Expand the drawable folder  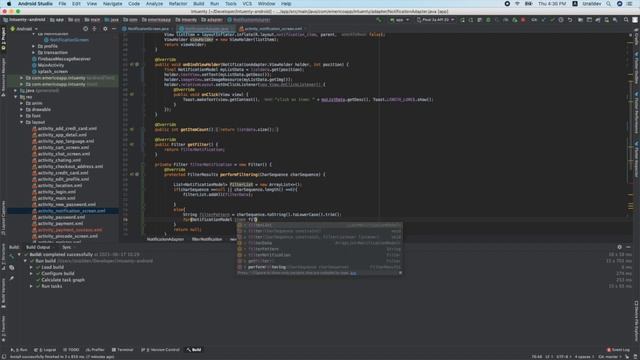22,110
